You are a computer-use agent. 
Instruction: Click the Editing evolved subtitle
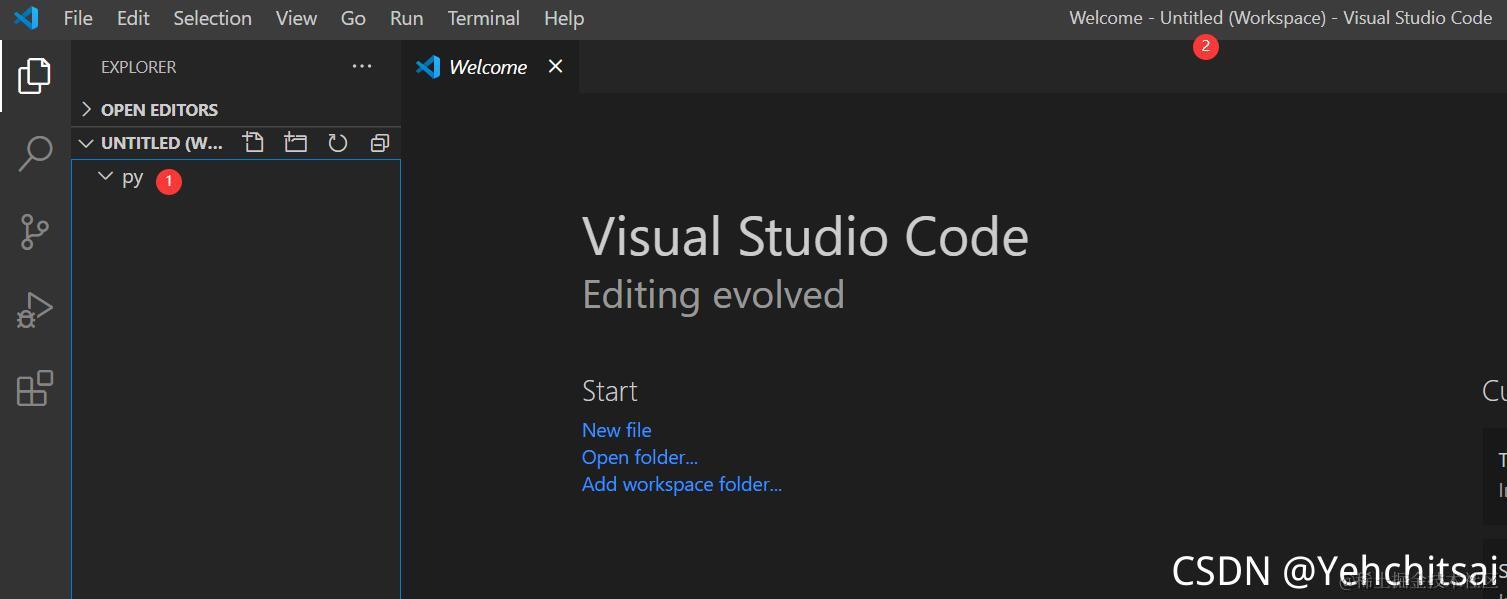coord(714,295)
